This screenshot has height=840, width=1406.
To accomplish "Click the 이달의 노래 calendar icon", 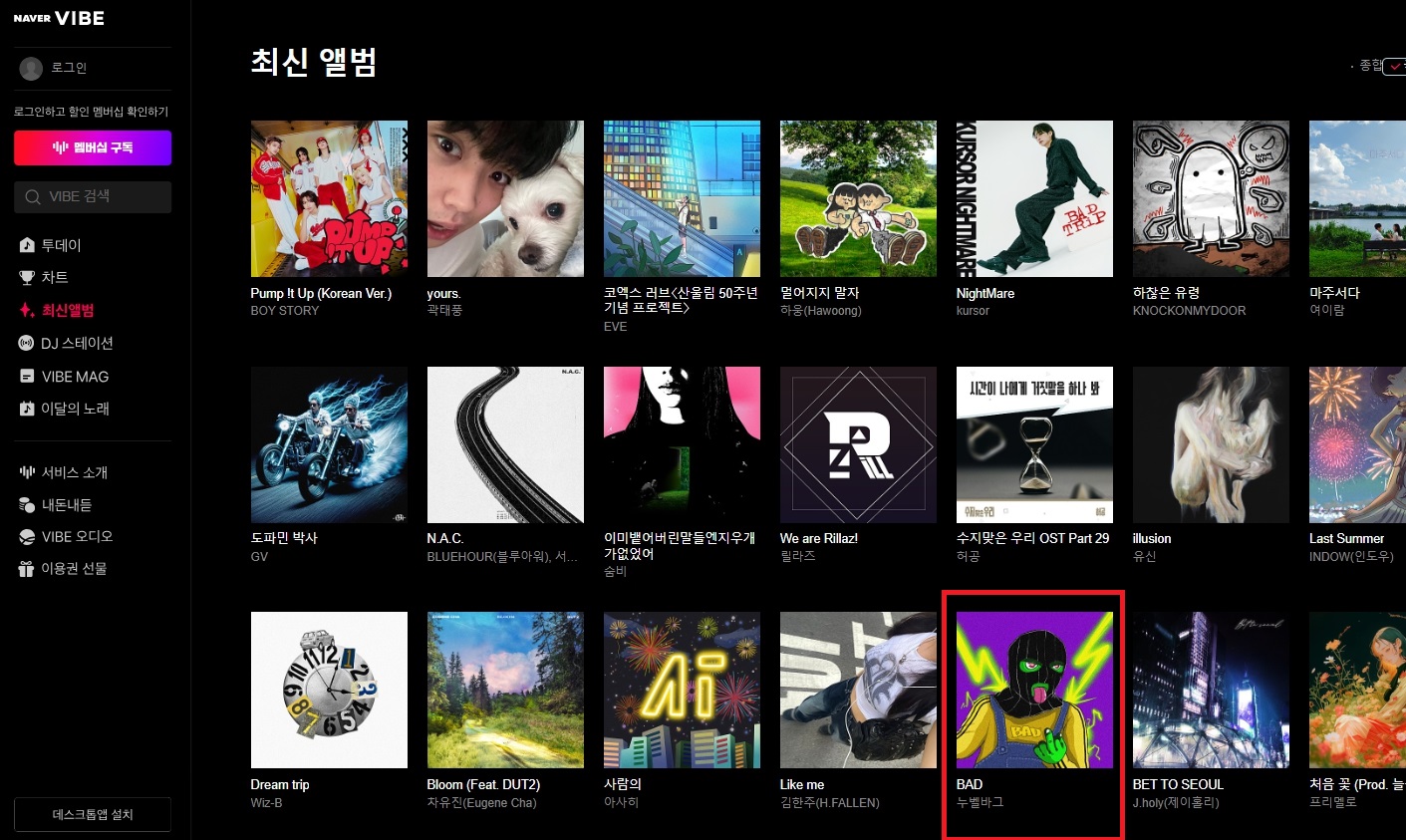I will [27, 409].
